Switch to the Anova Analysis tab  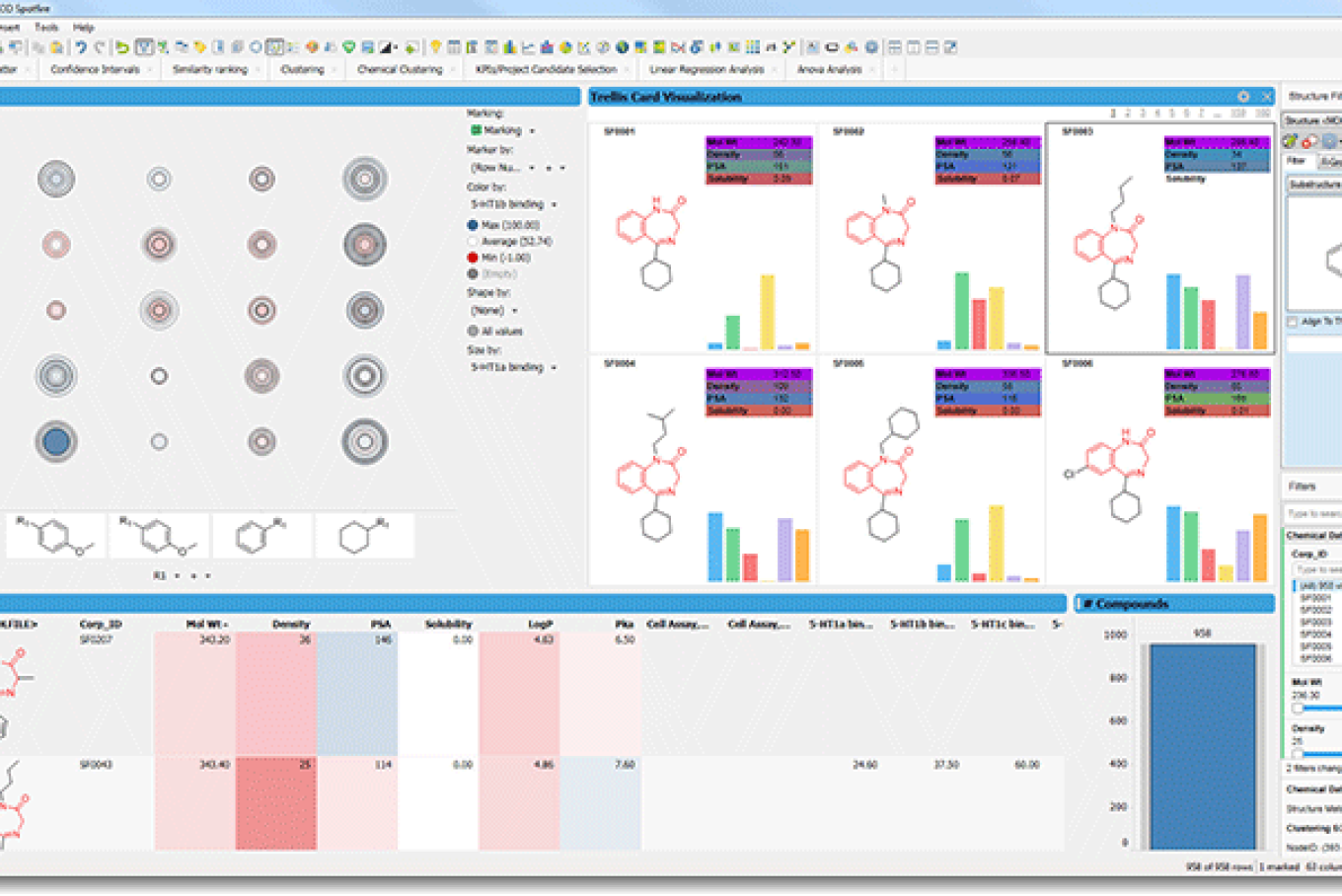830,69
